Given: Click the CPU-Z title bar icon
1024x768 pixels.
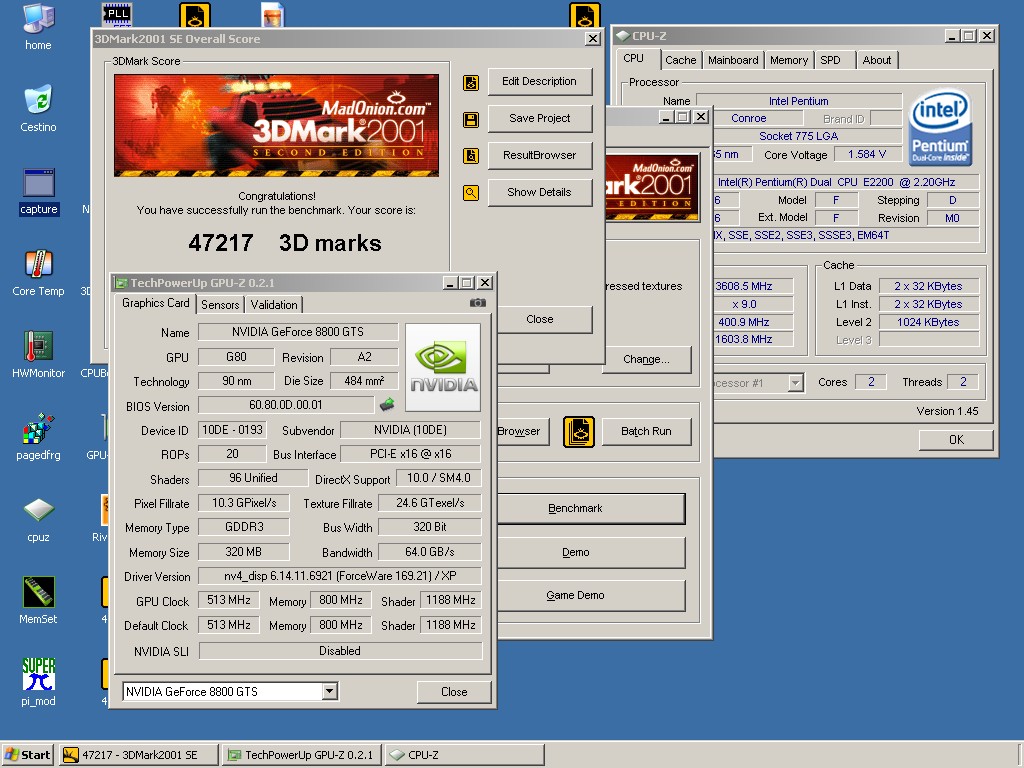Looking at the screenshot, I should point(622,36).
